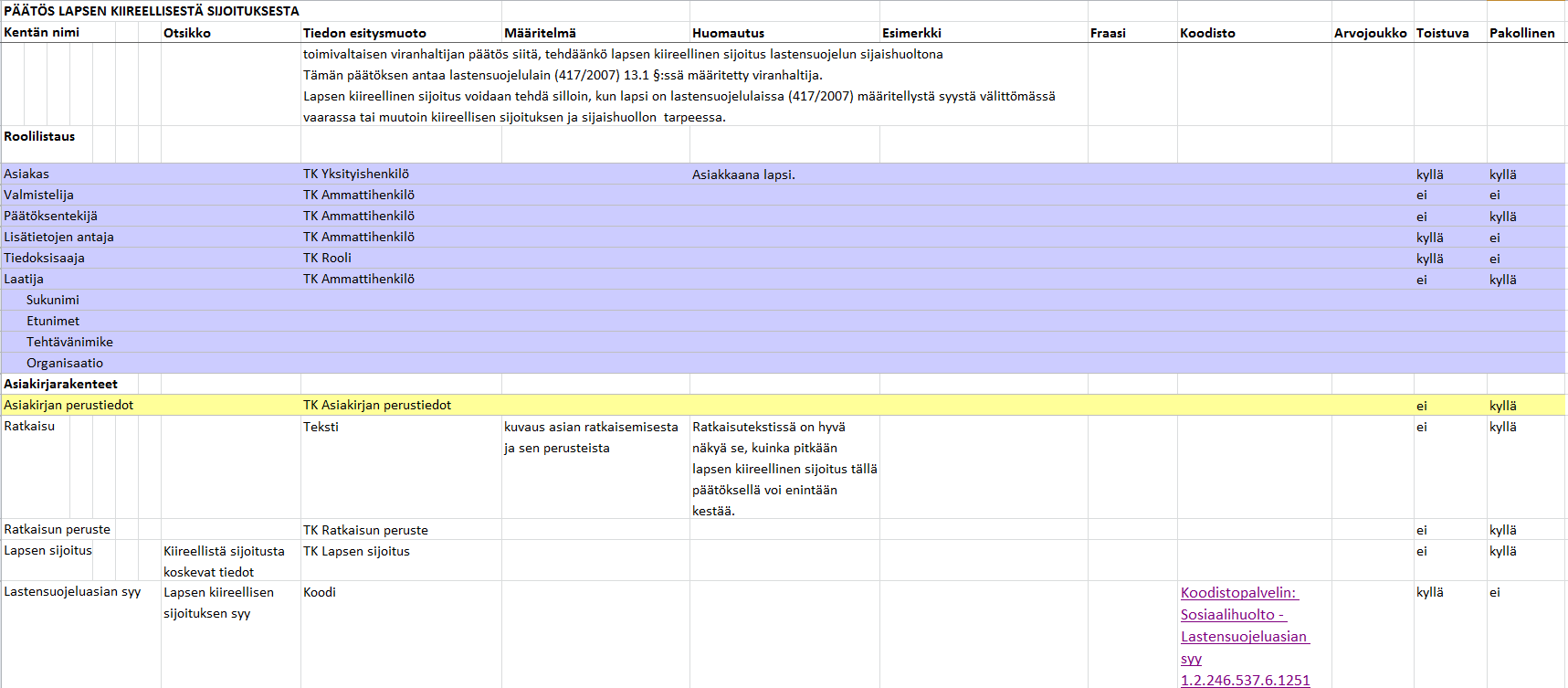
Task: Select the 'Ratkaisun peruste' field name cell
Action: 57,529
